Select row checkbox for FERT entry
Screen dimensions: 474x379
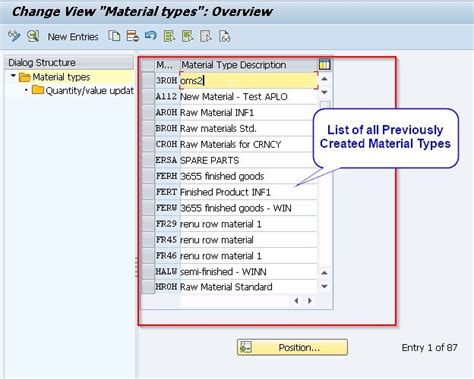pos(148,192)
